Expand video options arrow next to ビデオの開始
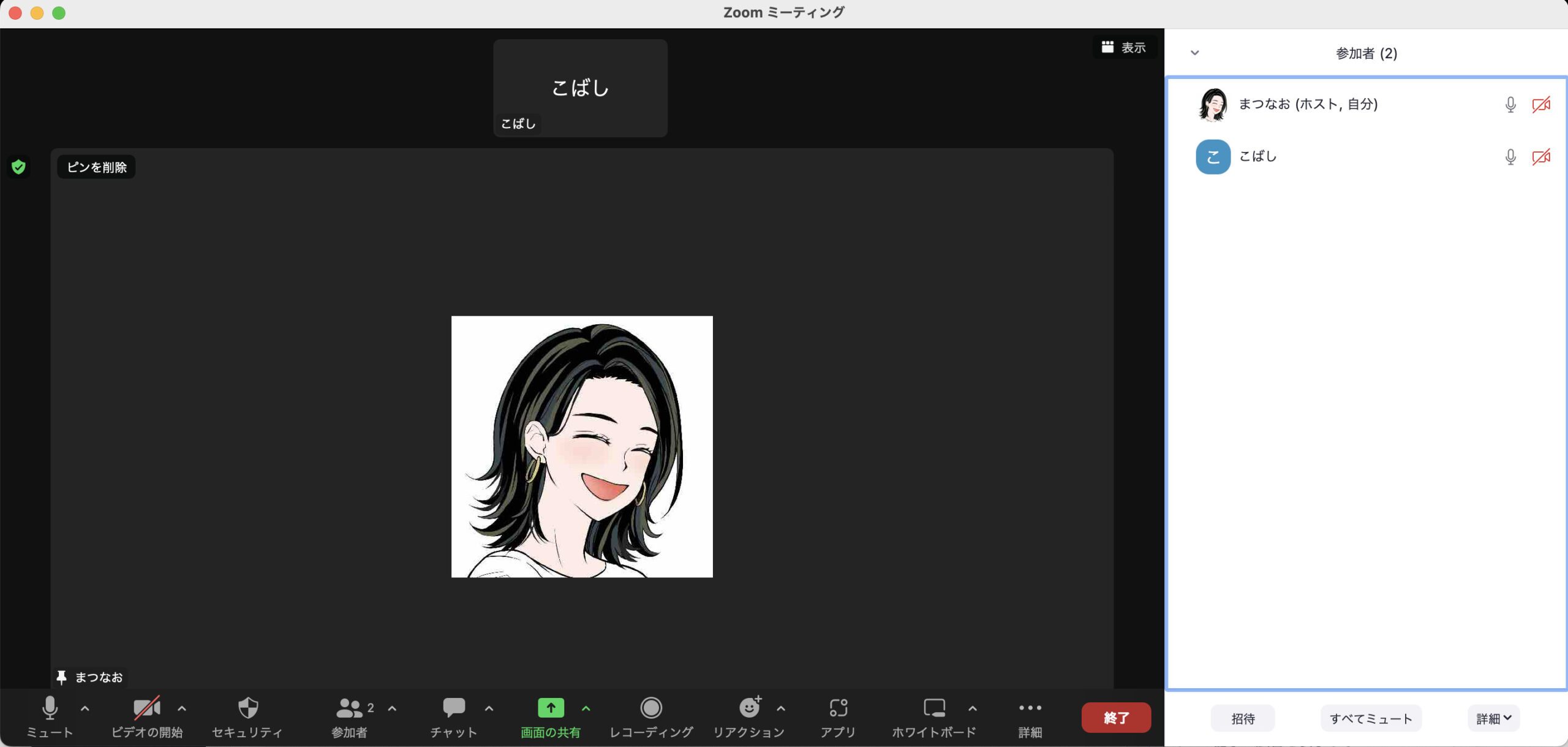 (x=182, y=708)
